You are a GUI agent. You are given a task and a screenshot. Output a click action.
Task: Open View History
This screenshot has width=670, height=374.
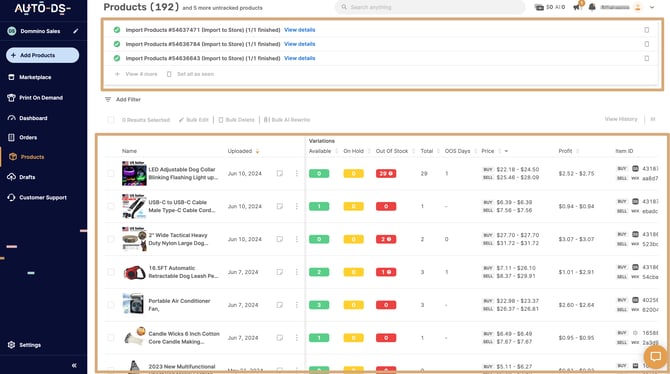point(621,119)
